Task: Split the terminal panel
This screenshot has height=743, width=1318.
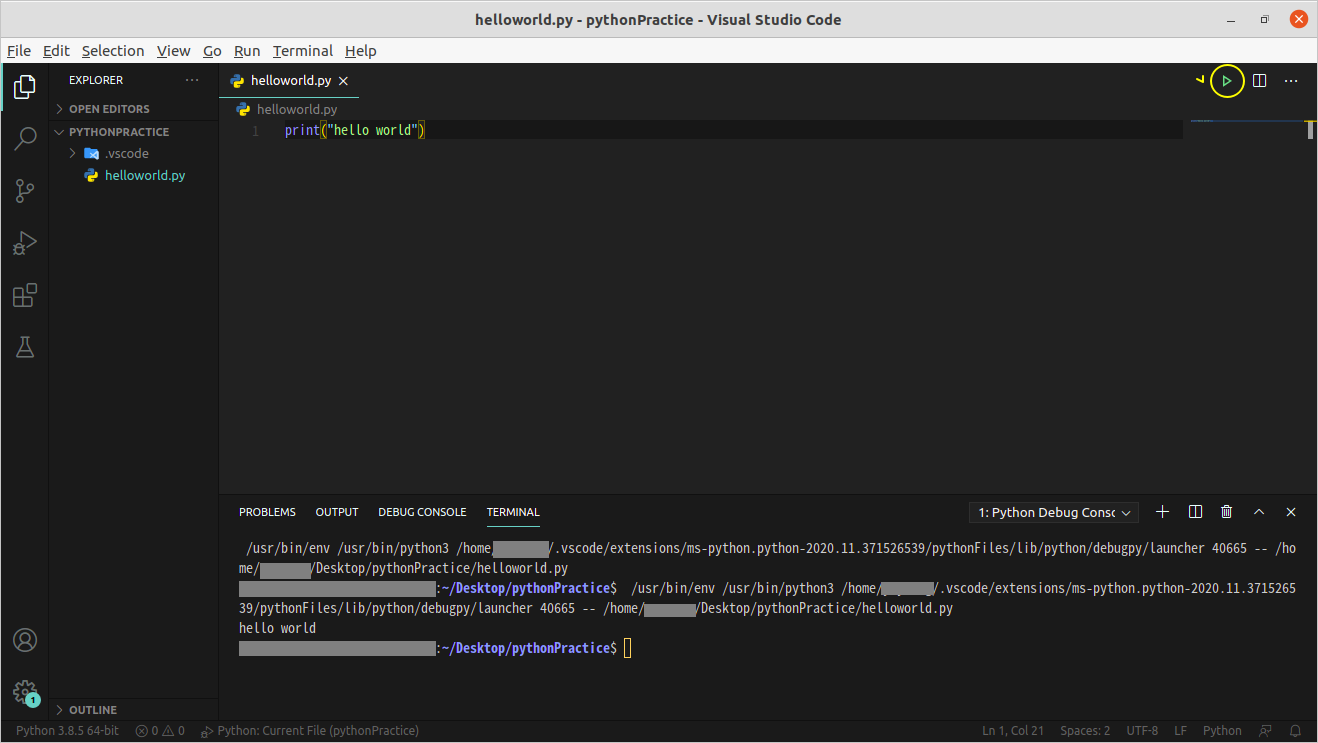Action: tap(1195, 512)
